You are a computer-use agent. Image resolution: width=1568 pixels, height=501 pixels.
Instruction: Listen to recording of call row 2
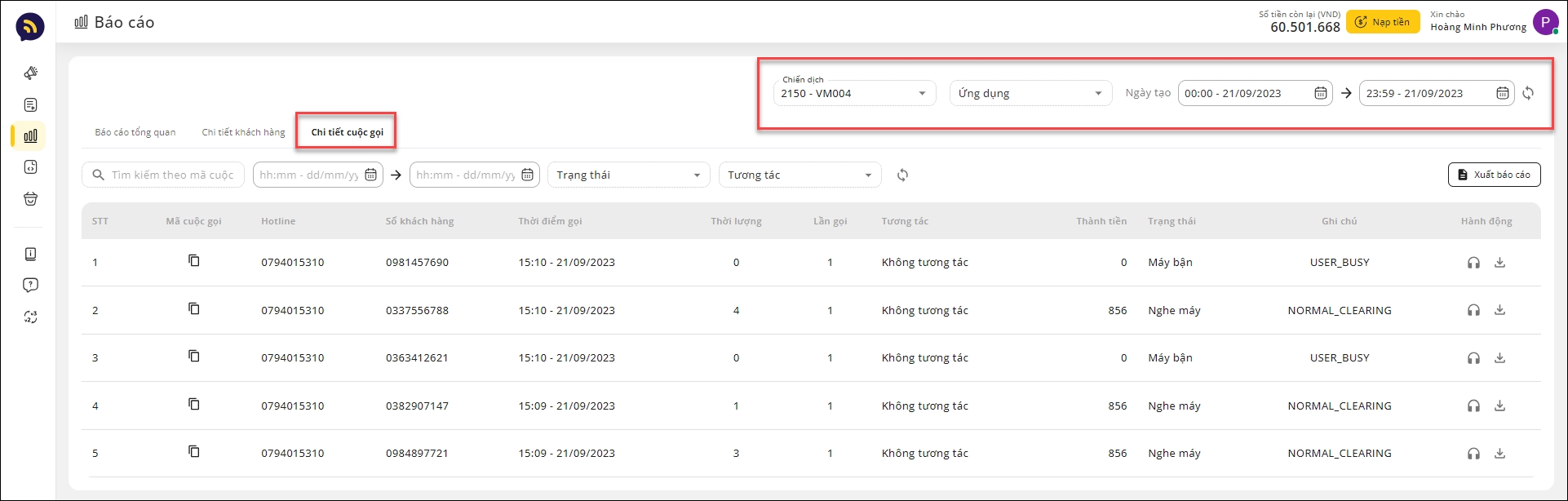[x=1473, y=310]
